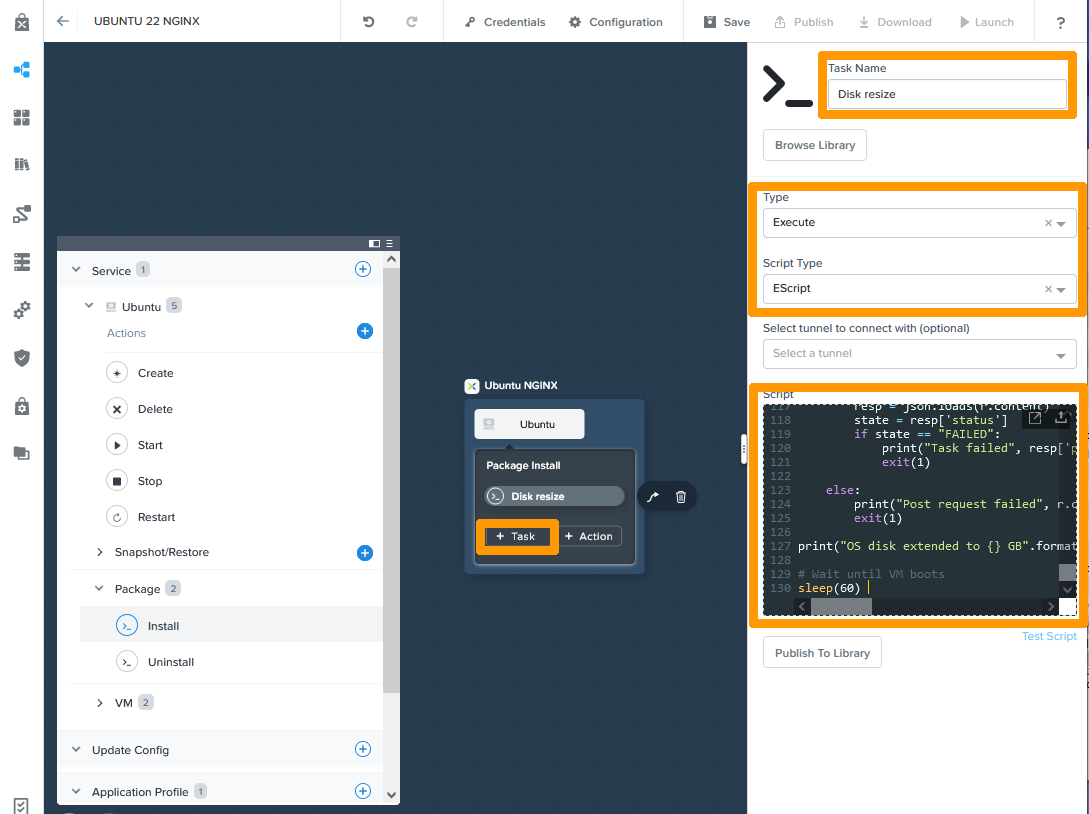
Task: Click inside the Task Name input field
Action: tap(945, 93)
